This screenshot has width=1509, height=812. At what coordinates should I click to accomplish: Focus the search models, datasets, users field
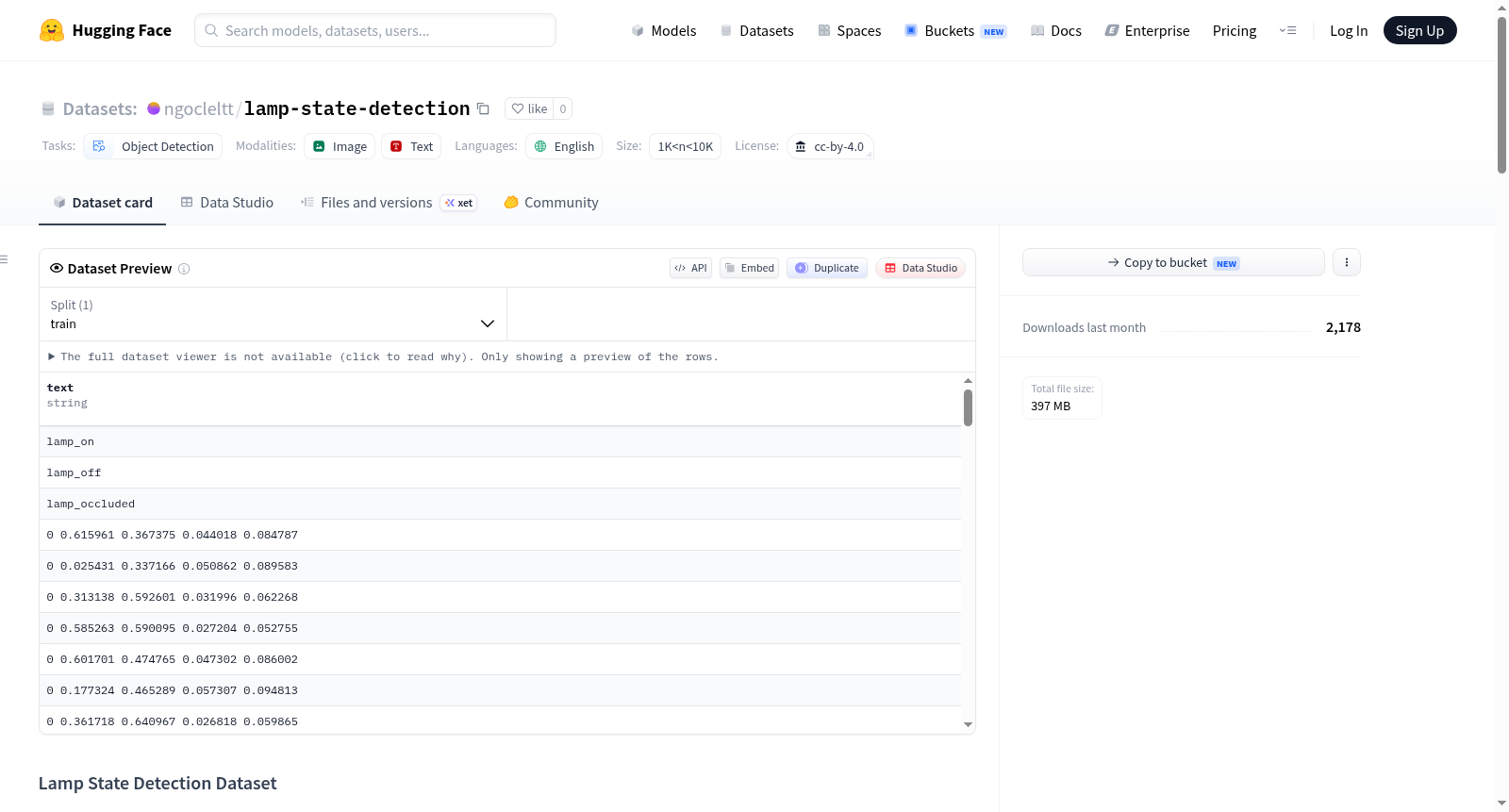pos(375,30)
